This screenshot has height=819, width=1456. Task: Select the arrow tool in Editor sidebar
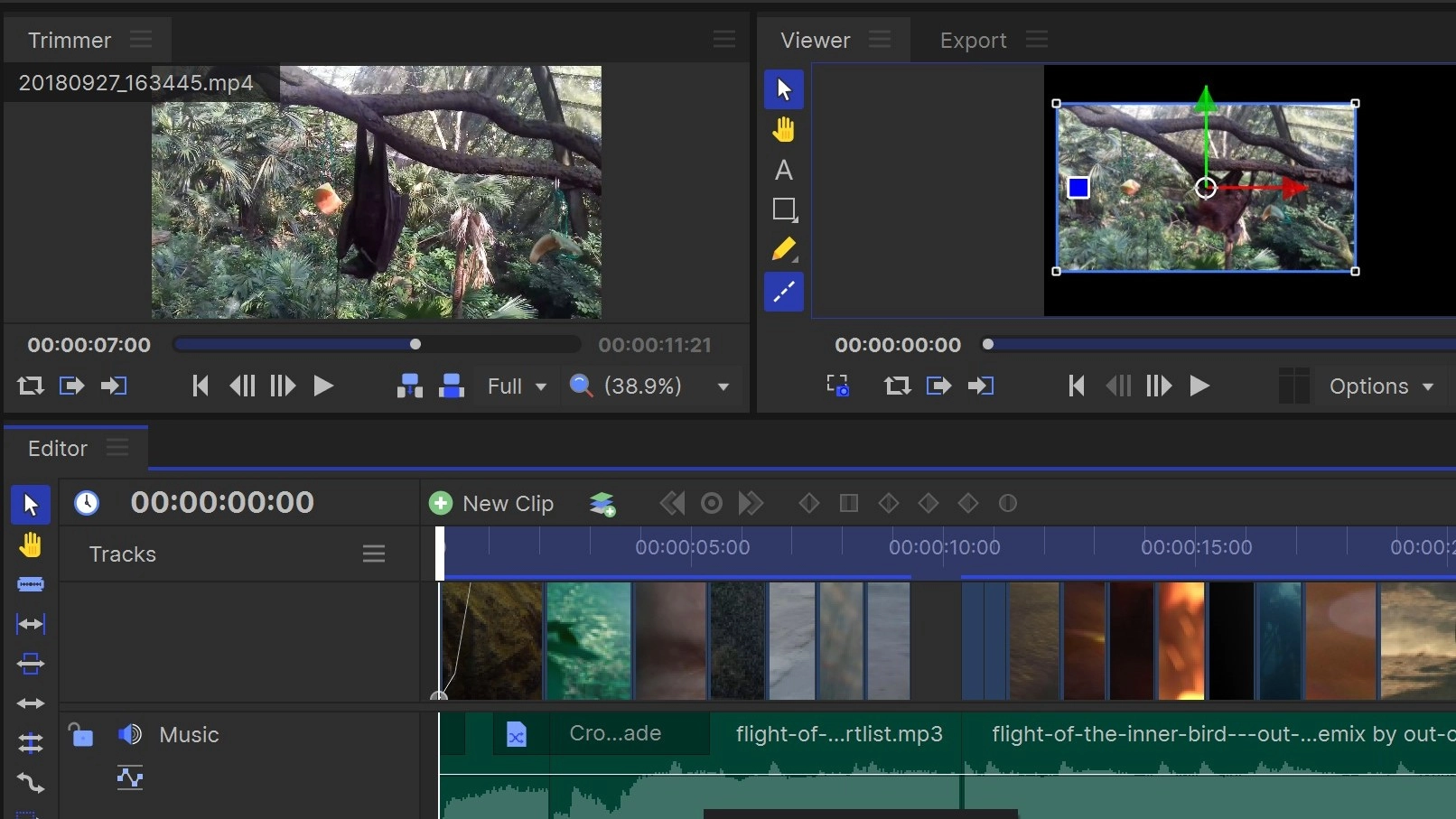click(31, 505)
